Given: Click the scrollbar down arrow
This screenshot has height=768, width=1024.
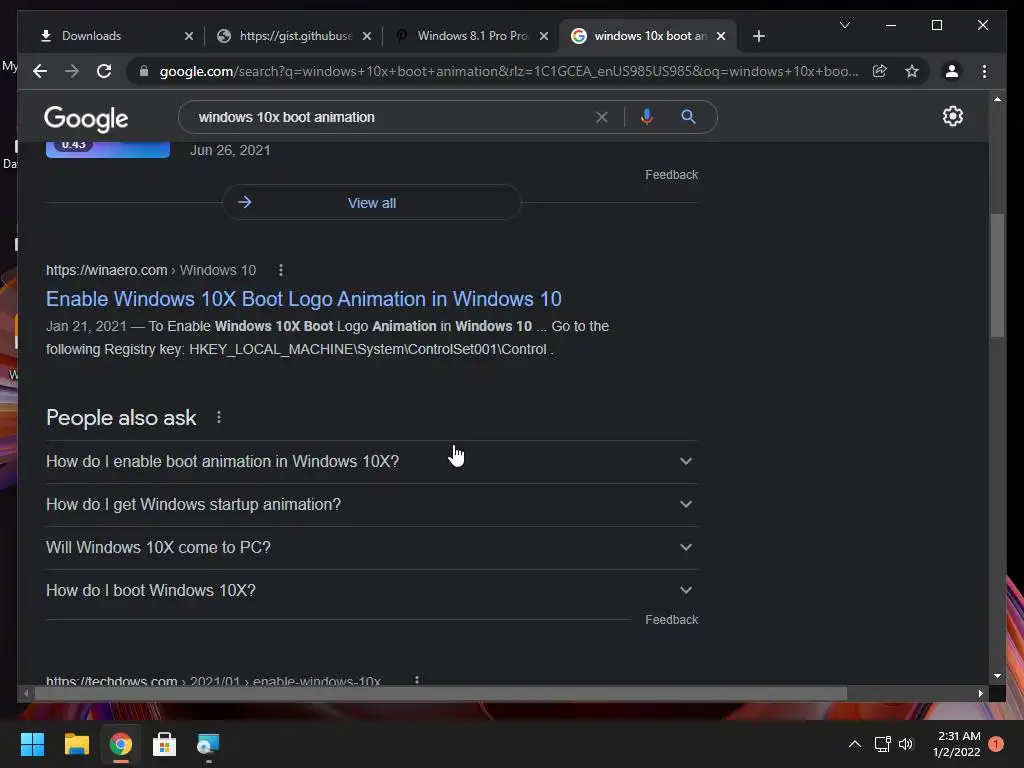Looking at the screenshot, I should 997,676.
